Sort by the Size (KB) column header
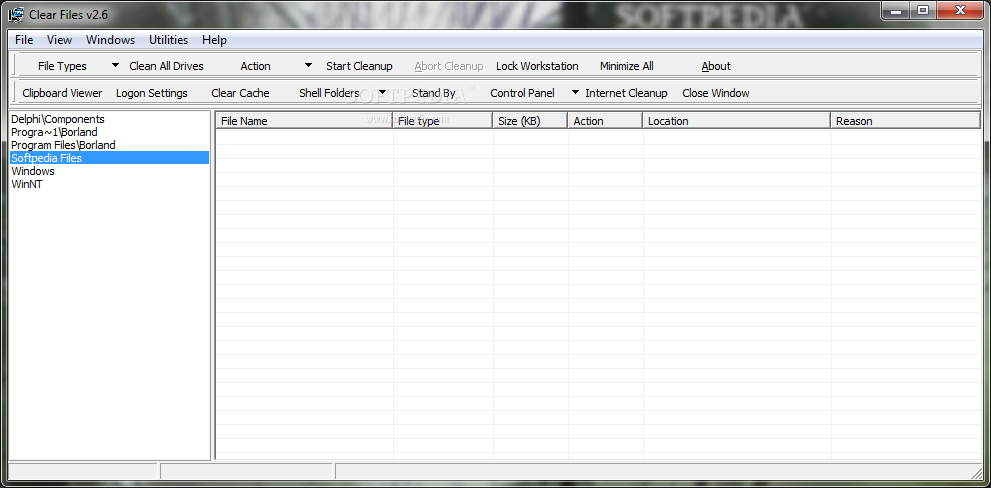Image resolution: width=991 pixels, height=488 pixels. pos(530,121)
